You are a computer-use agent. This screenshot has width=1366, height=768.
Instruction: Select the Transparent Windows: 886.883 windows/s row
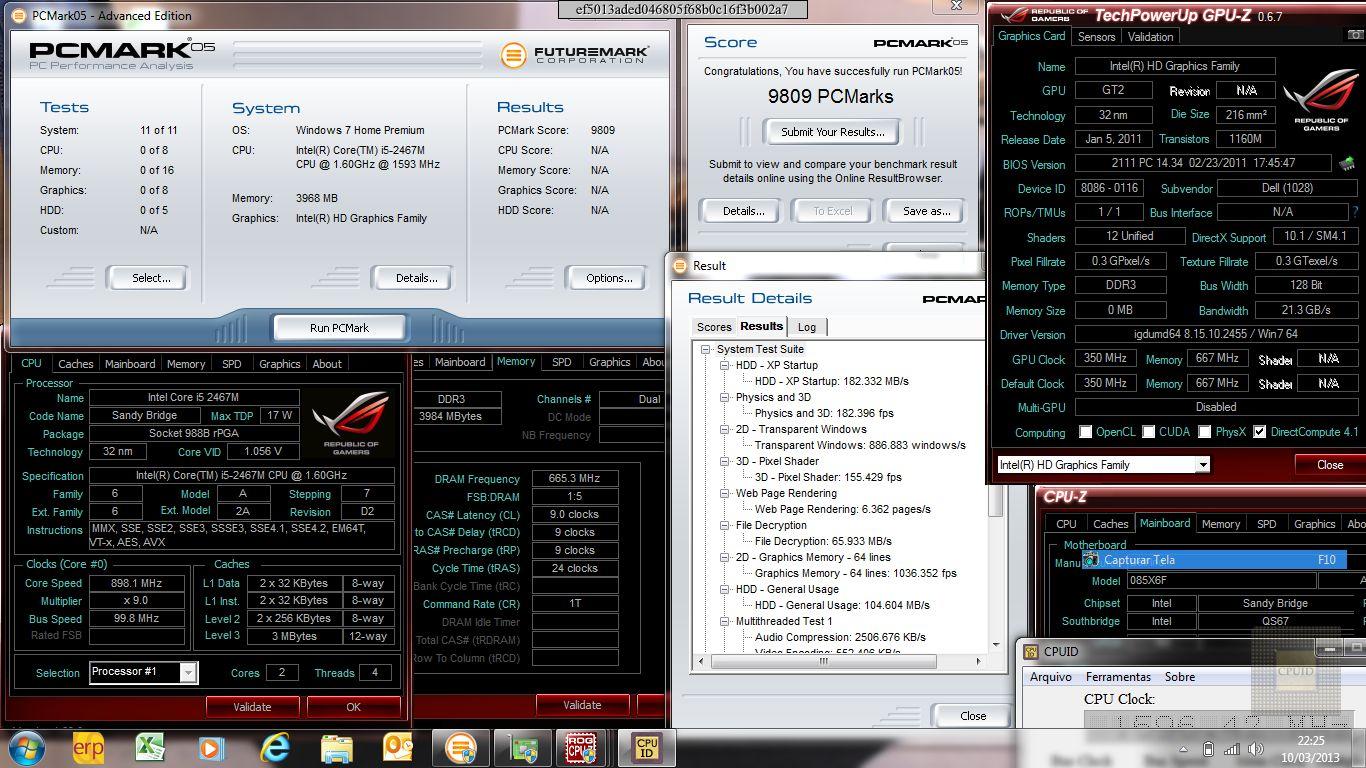860,445
